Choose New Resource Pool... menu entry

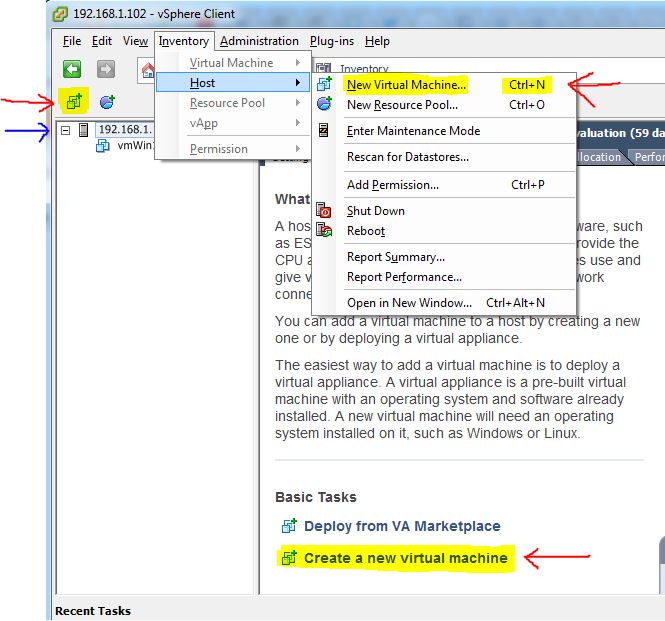tap(444, 104)
